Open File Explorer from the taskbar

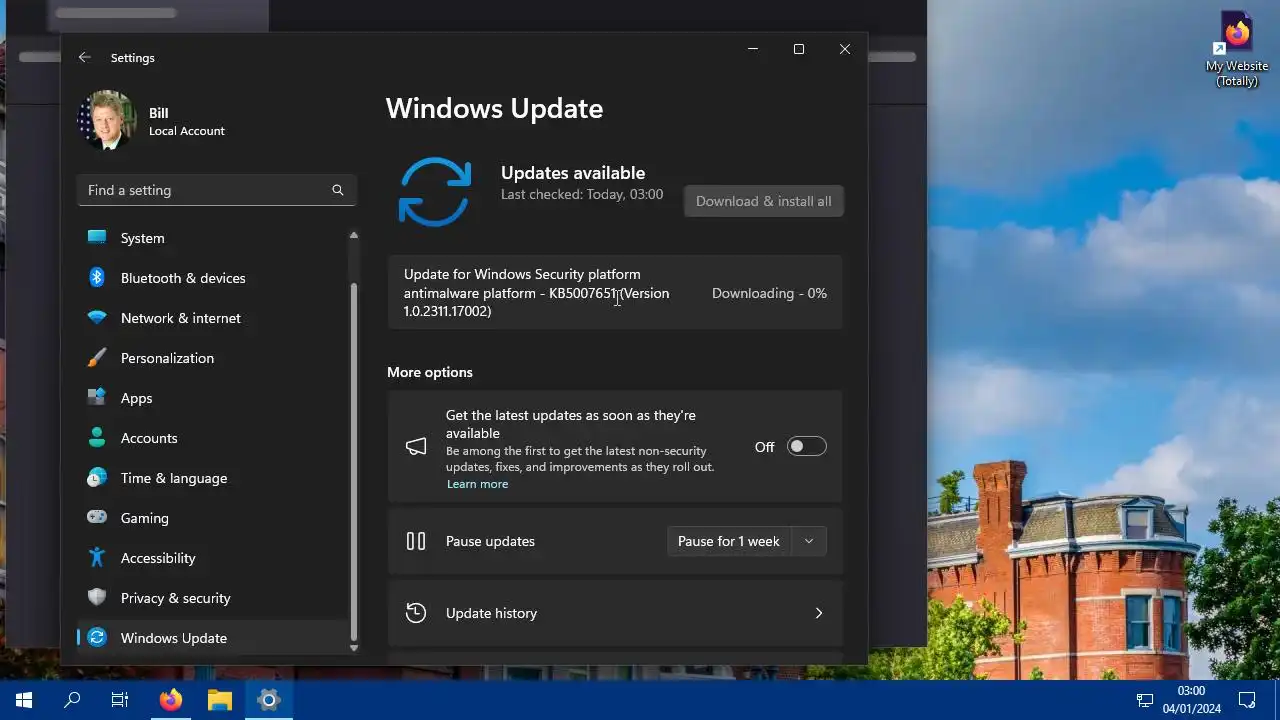coord(220,700)
